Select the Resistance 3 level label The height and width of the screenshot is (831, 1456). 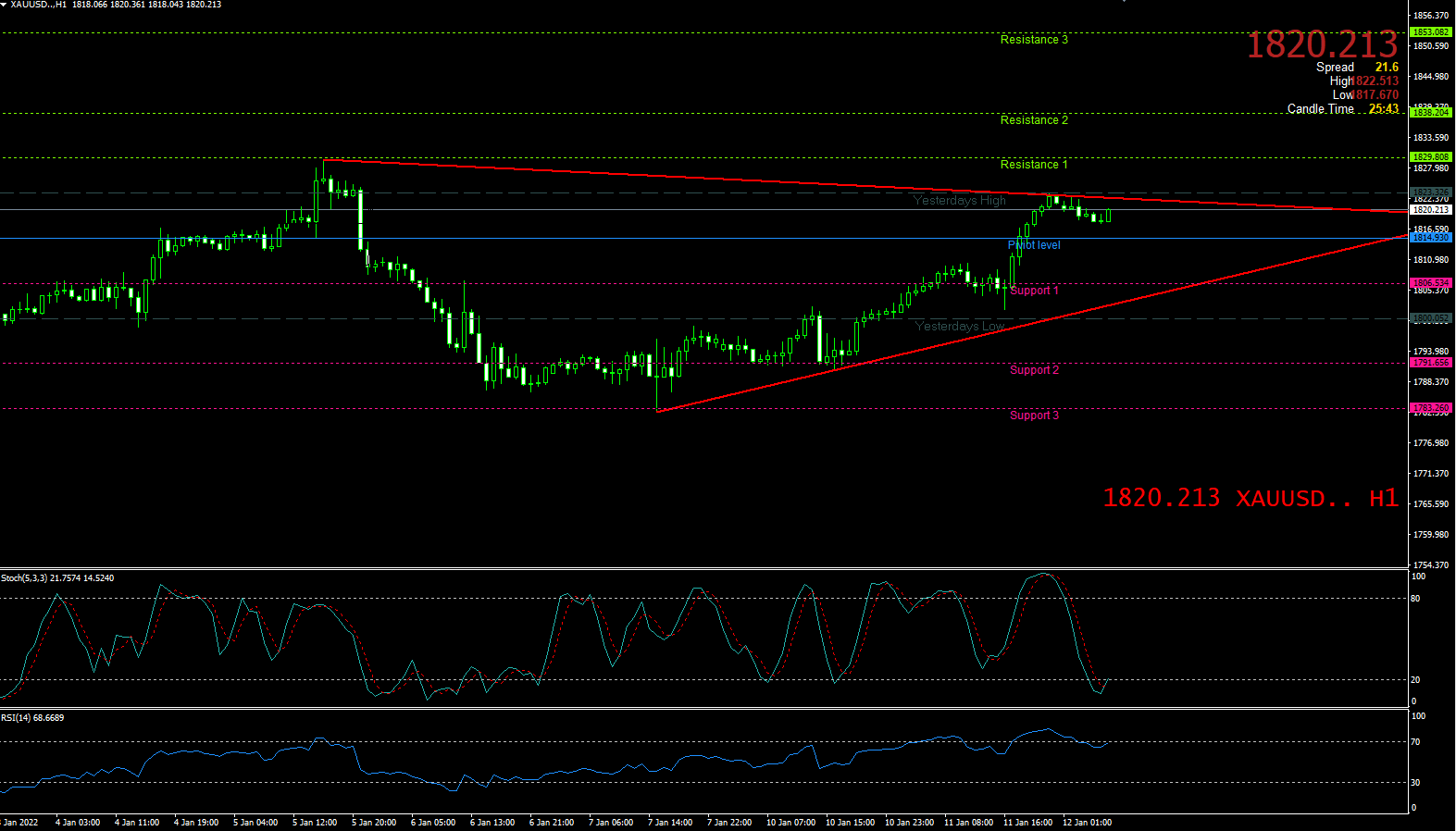click(1034, 40)
